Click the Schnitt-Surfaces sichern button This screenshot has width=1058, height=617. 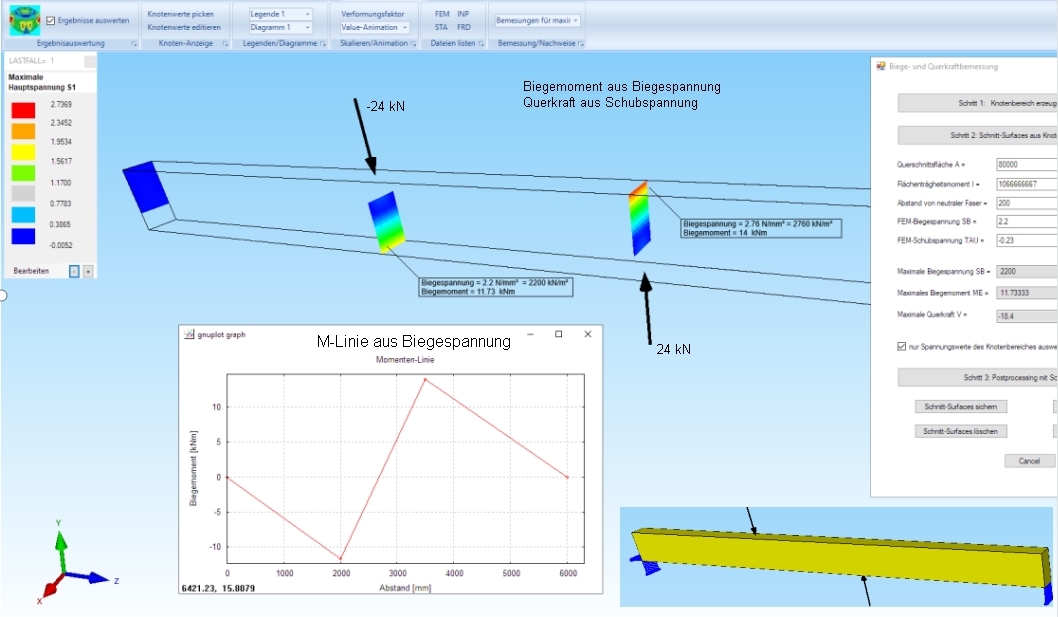[x=961, y=406]
